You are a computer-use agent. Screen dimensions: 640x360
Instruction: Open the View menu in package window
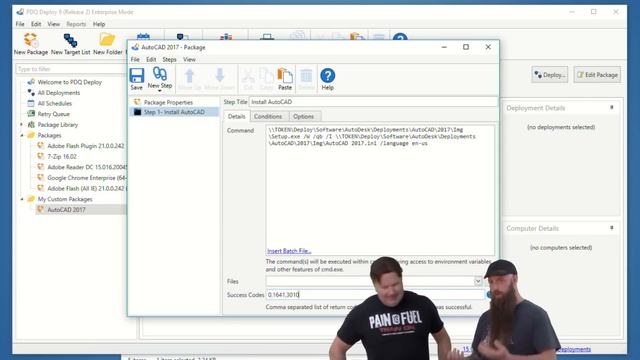click(x=189, y=60)
